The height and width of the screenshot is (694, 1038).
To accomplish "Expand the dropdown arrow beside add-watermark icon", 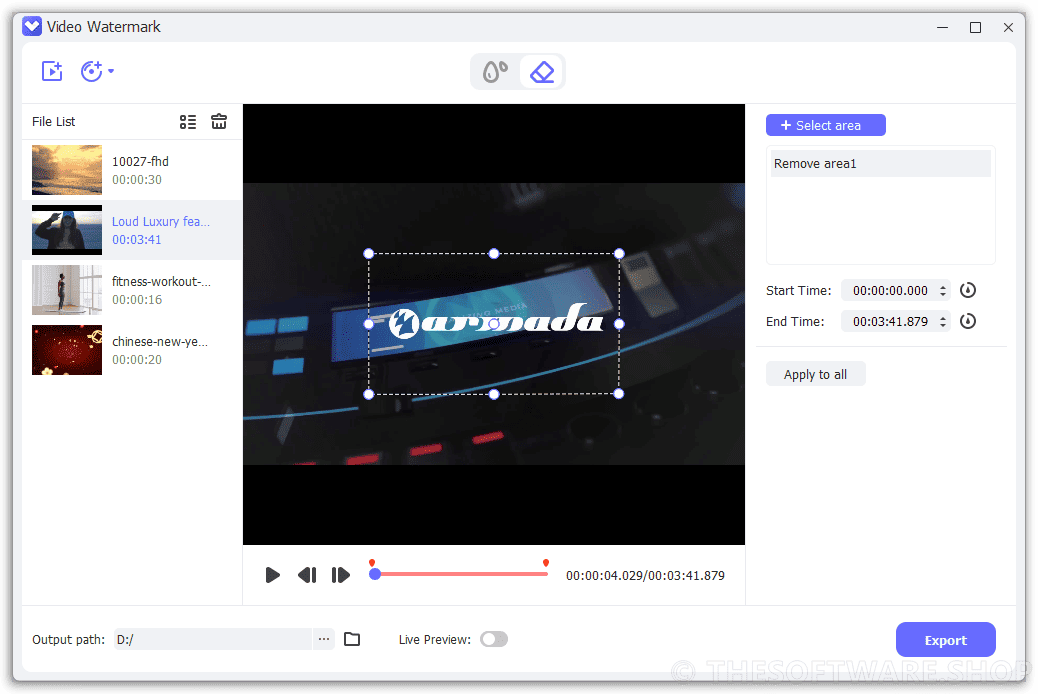I will point(111,71).
